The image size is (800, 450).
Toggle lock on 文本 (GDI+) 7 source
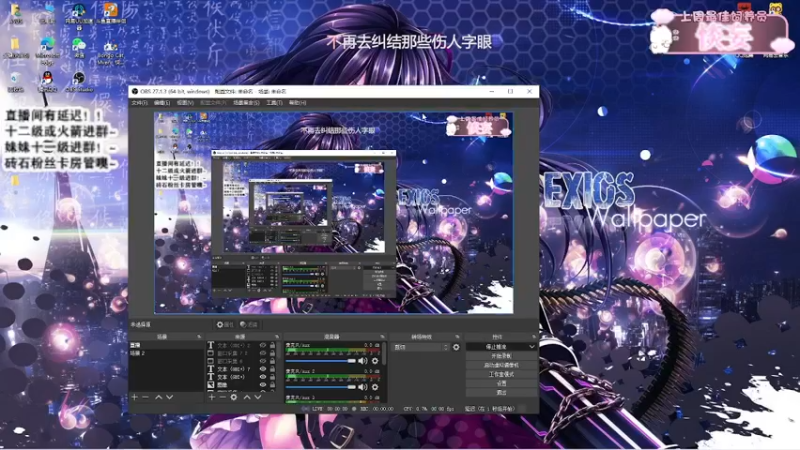coord(272,369)
